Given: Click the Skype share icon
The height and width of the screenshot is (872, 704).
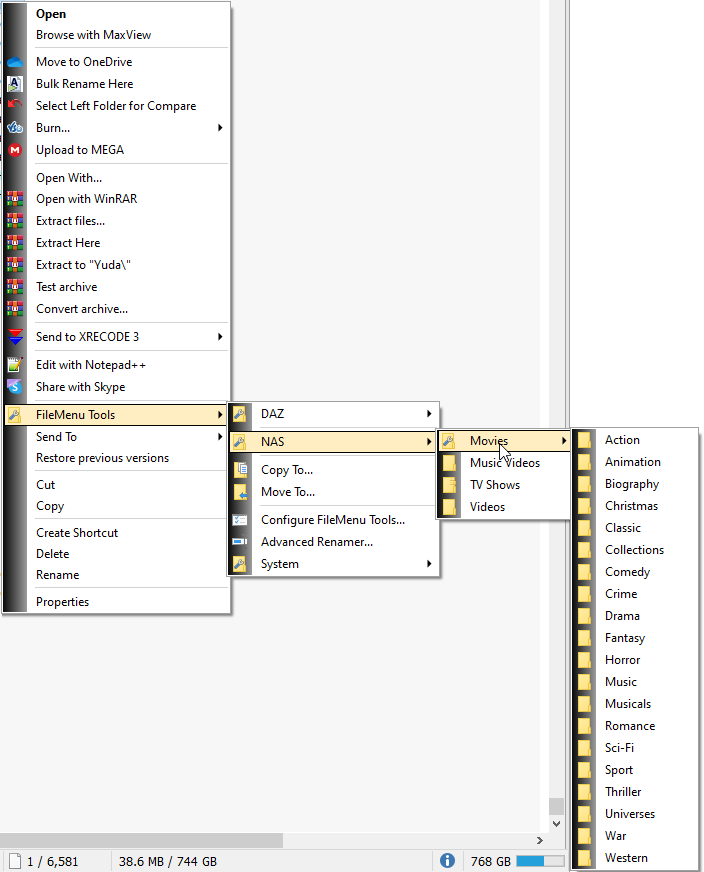Looking at the screenshot, I should (15, 387).
